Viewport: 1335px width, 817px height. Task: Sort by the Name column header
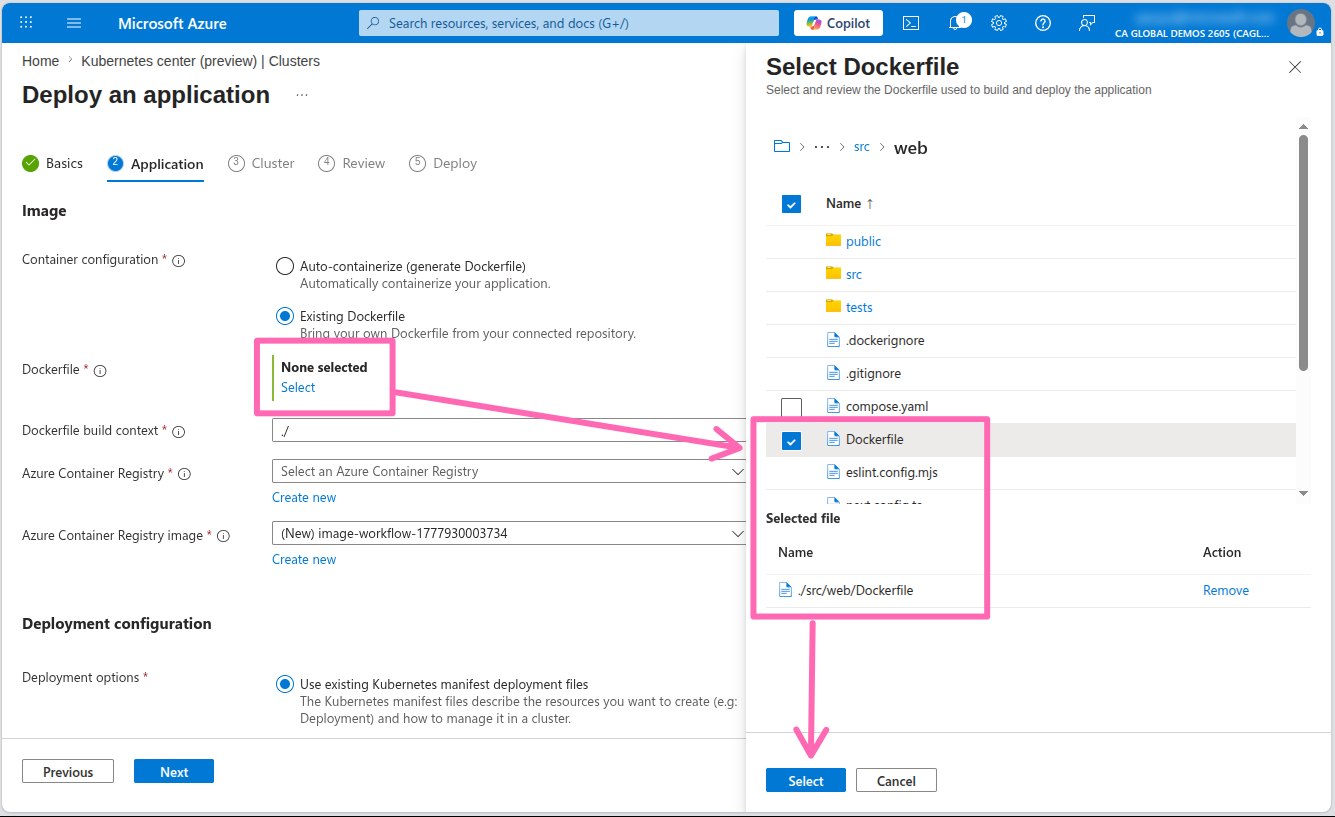pos(850,203)
